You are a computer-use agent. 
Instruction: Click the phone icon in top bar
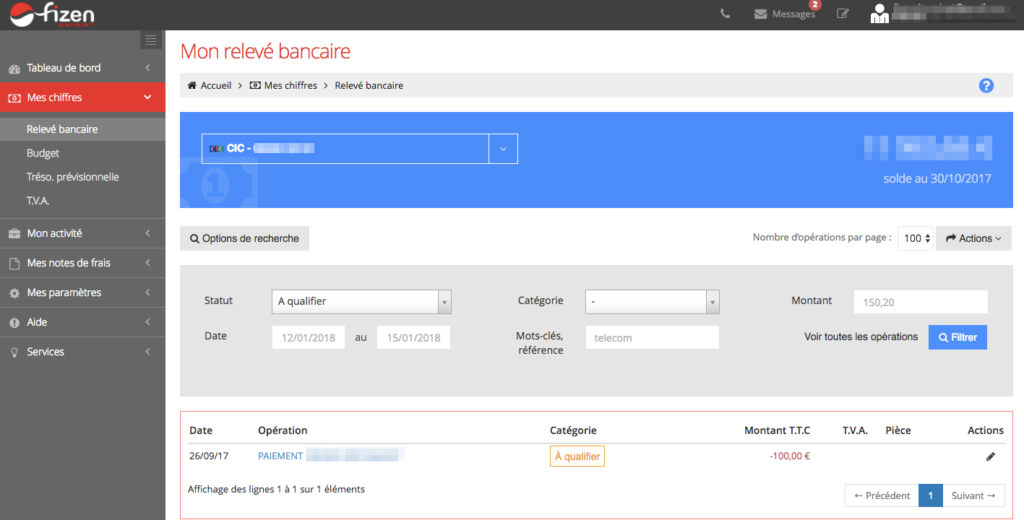[725, 14]
